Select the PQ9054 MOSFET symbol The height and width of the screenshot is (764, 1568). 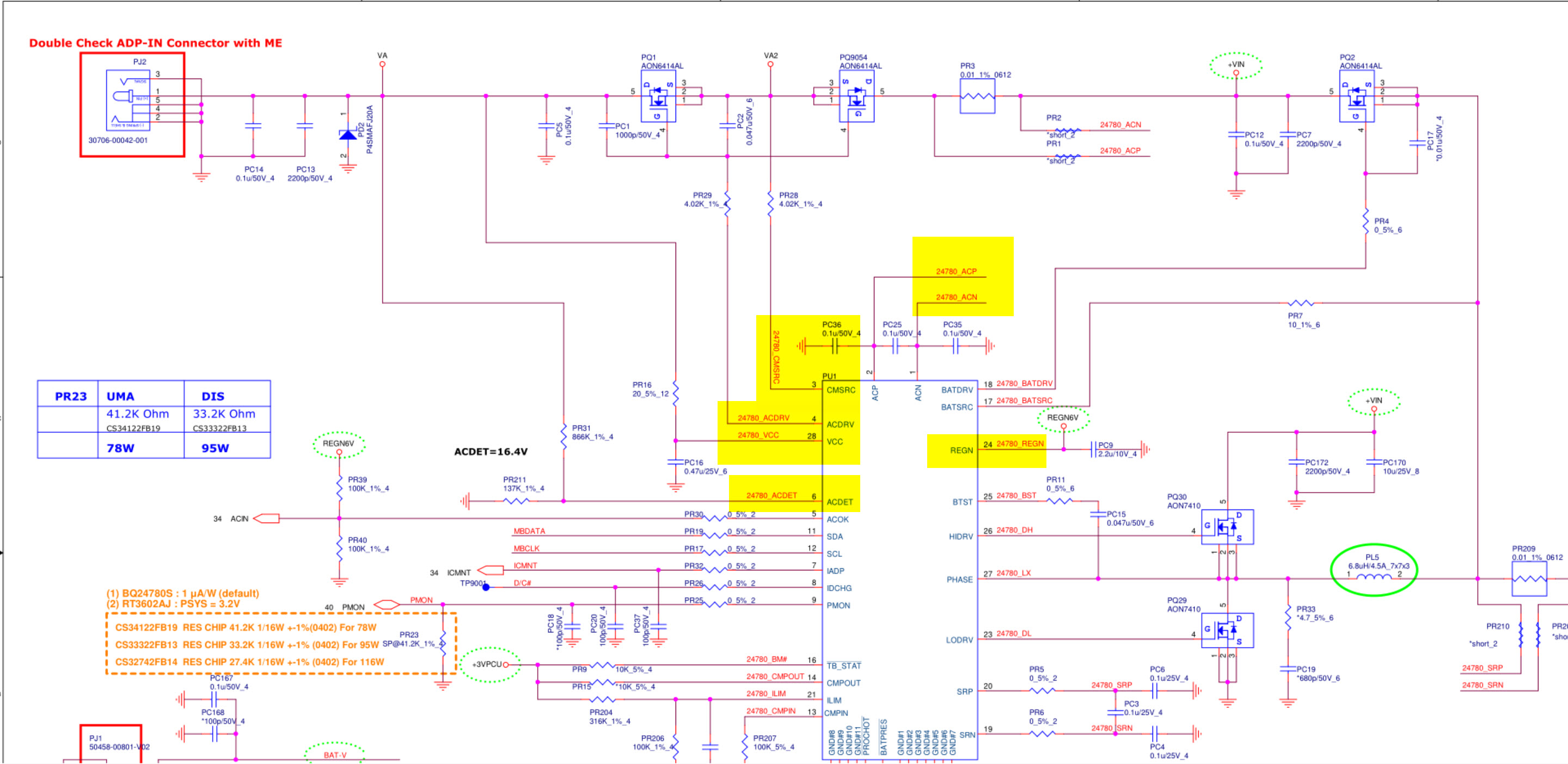856,96
